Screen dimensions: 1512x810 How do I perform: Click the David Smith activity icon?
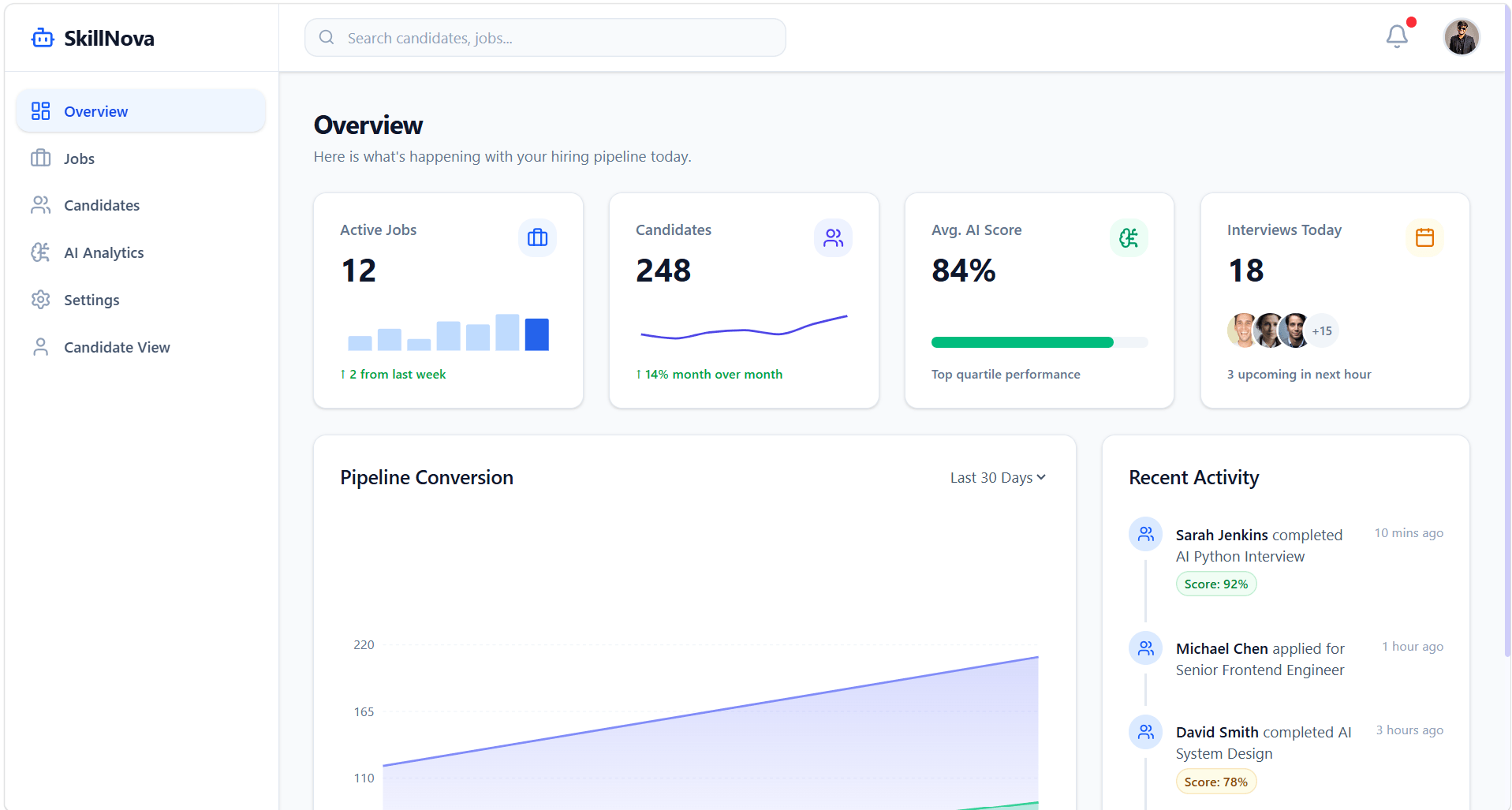pos(1145,732)
